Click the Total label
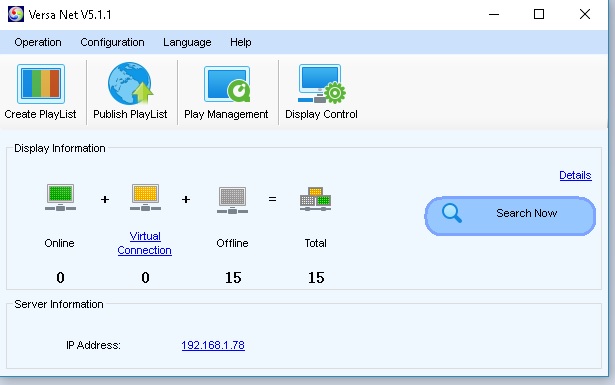This screenshot has height=385, width=615. click(x=315, y=243)
